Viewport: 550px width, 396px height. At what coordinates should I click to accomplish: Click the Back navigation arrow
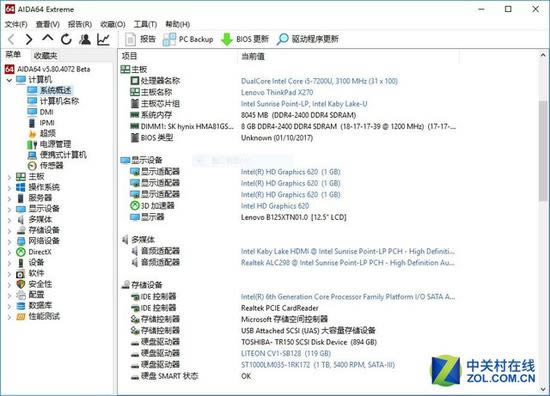[11, 39]
